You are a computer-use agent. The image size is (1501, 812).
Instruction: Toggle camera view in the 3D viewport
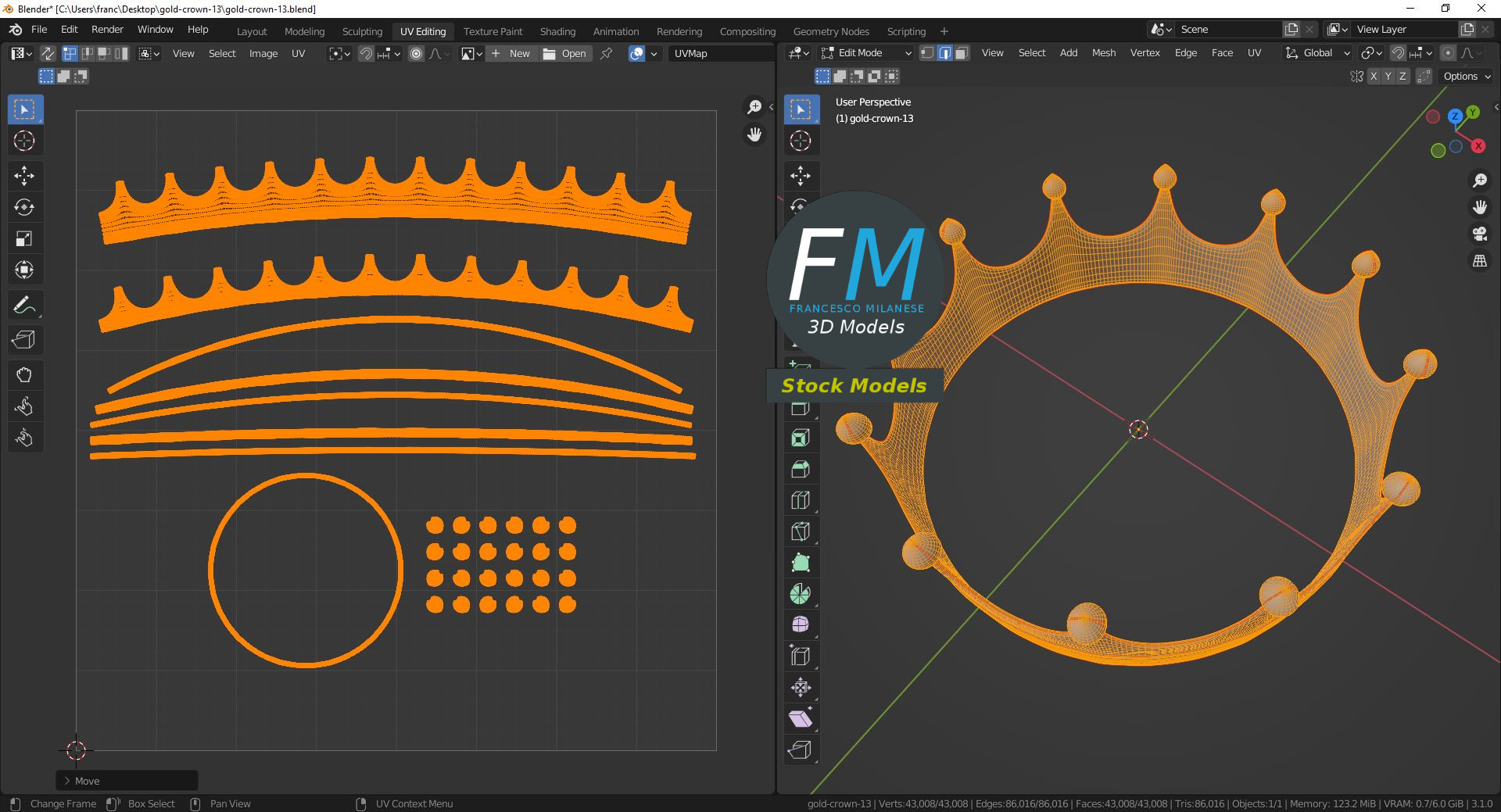(x=1479, y=234)
